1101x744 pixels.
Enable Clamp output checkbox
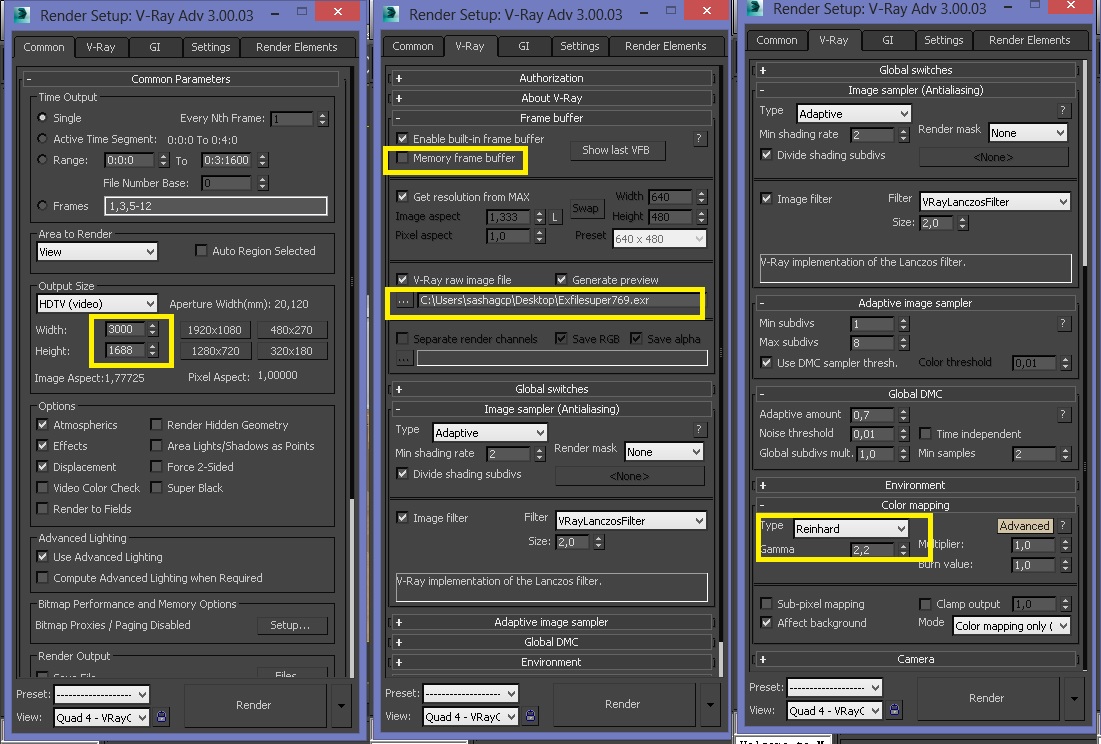coord(925,604)
